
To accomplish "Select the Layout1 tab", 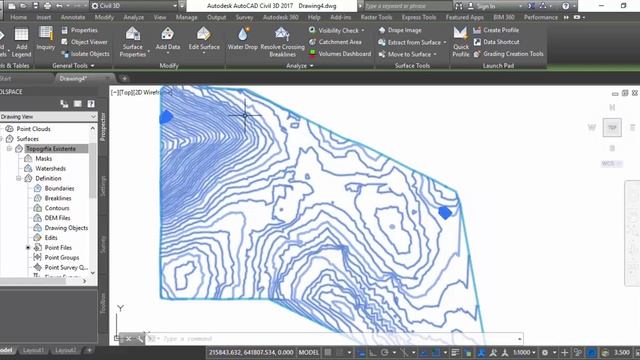I will (x=33, y=350).
